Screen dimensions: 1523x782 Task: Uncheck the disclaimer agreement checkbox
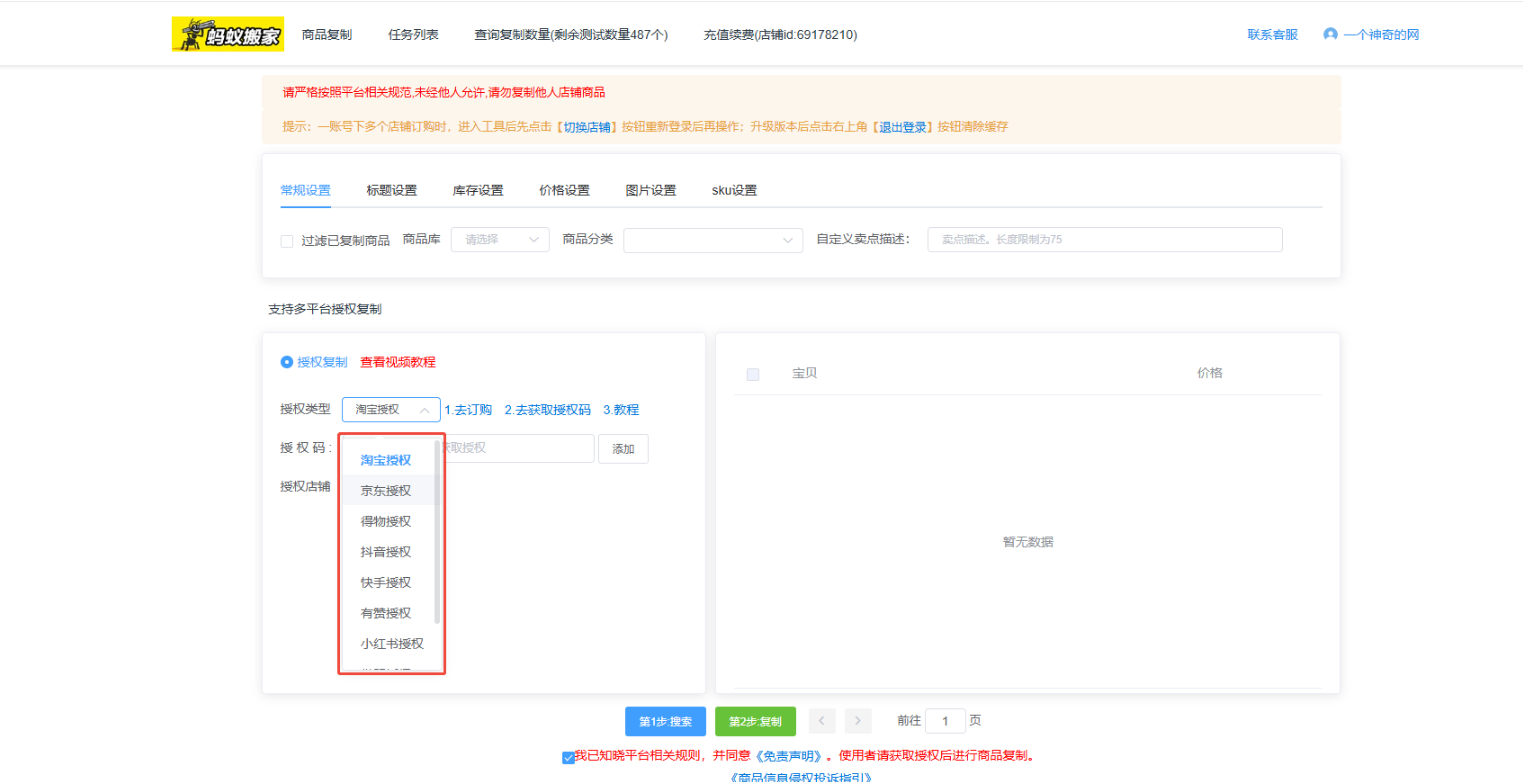568,757
